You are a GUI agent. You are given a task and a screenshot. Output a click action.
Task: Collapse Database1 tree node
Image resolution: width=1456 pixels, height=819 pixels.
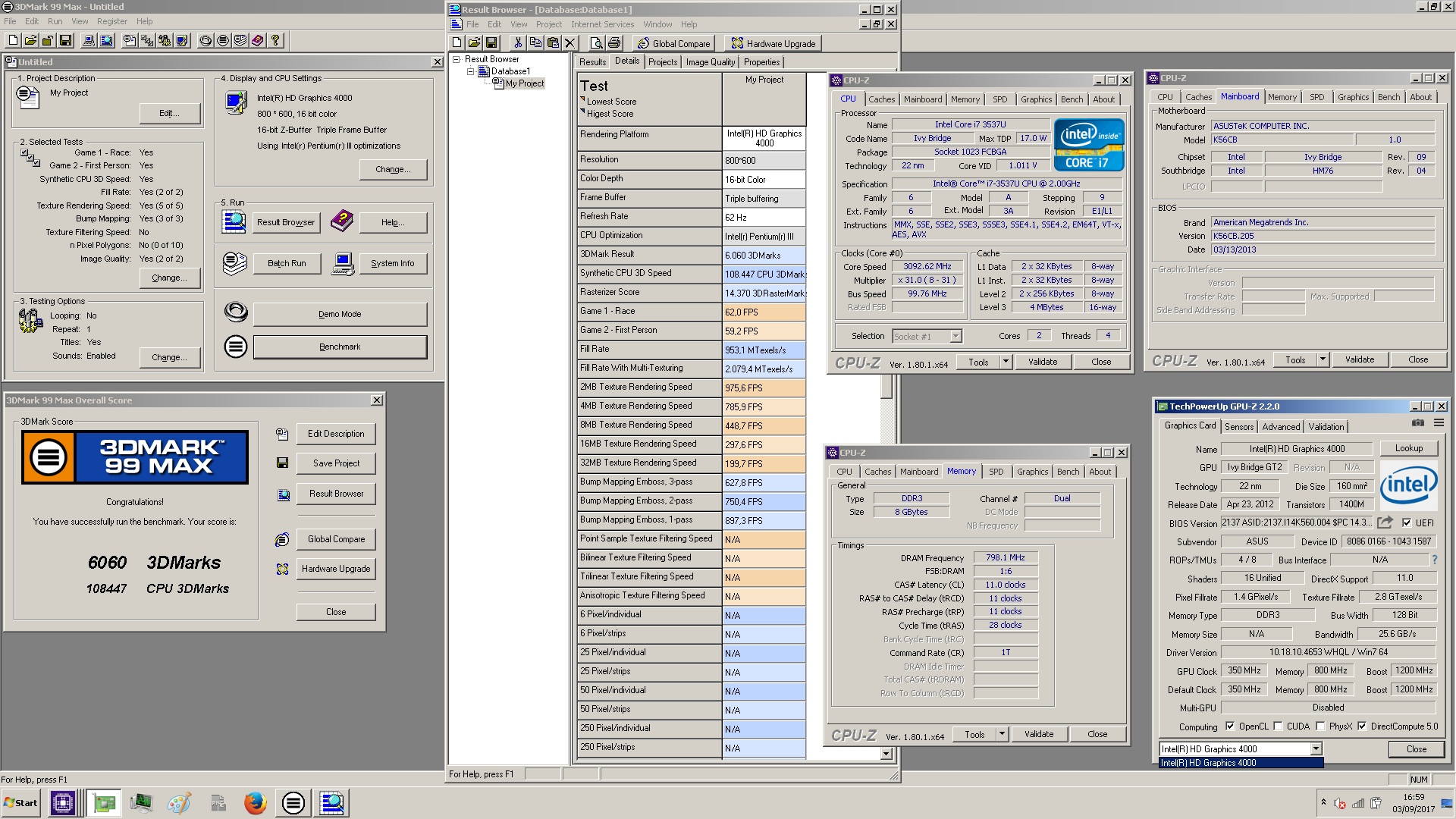470,71
